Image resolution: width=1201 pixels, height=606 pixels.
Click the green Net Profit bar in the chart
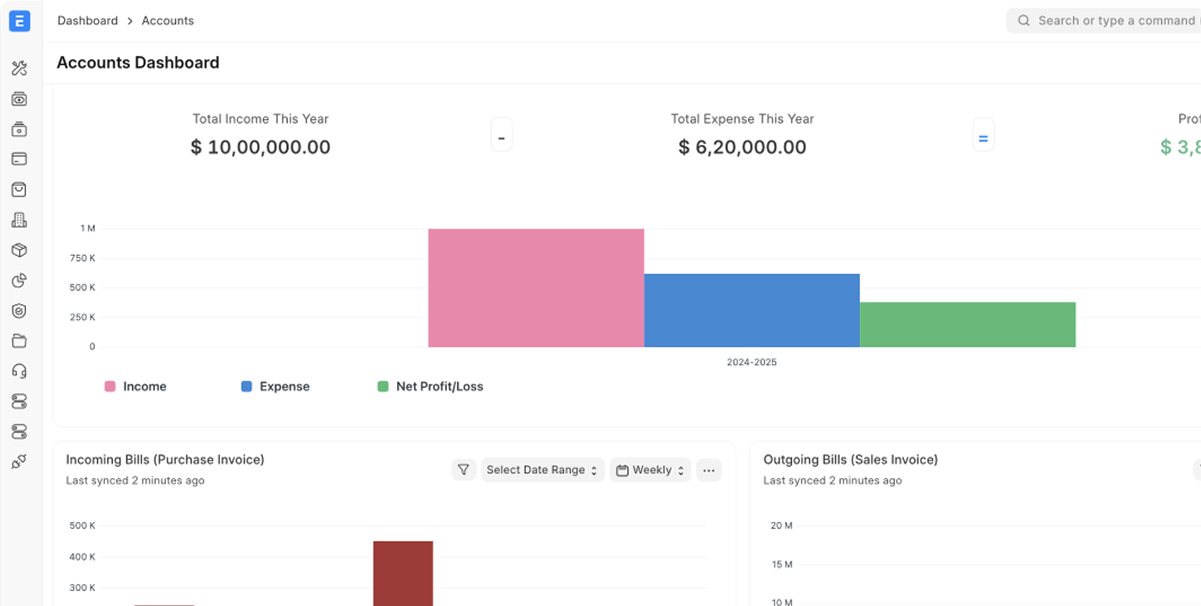pyautogui.click(x=968, y=324)
